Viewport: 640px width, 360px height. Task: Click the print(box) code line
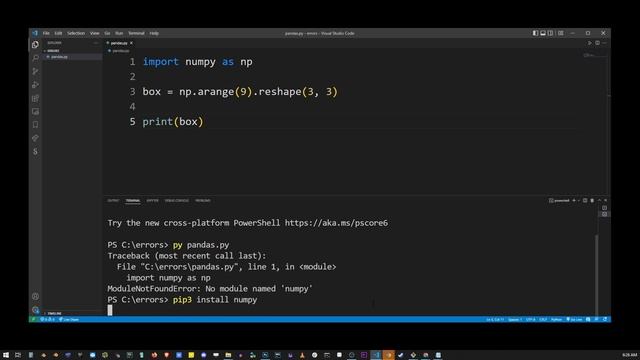coord(173,122)
